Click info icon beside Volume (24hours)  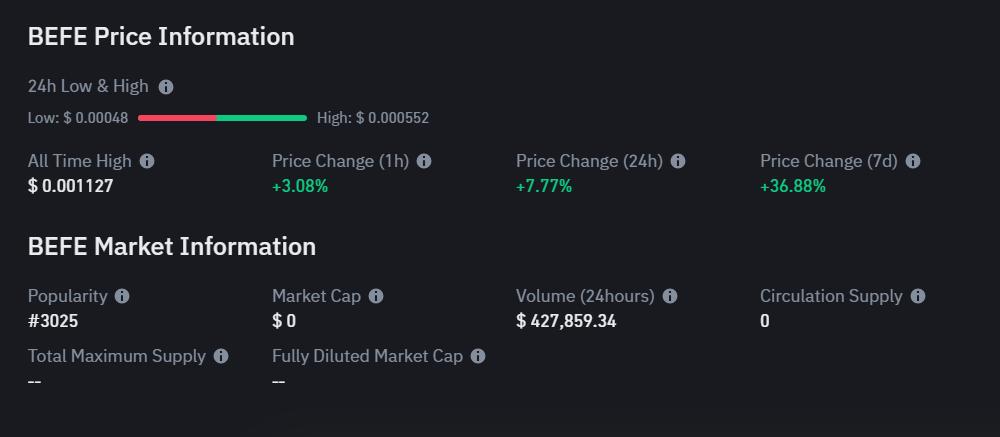coord(670,297)
